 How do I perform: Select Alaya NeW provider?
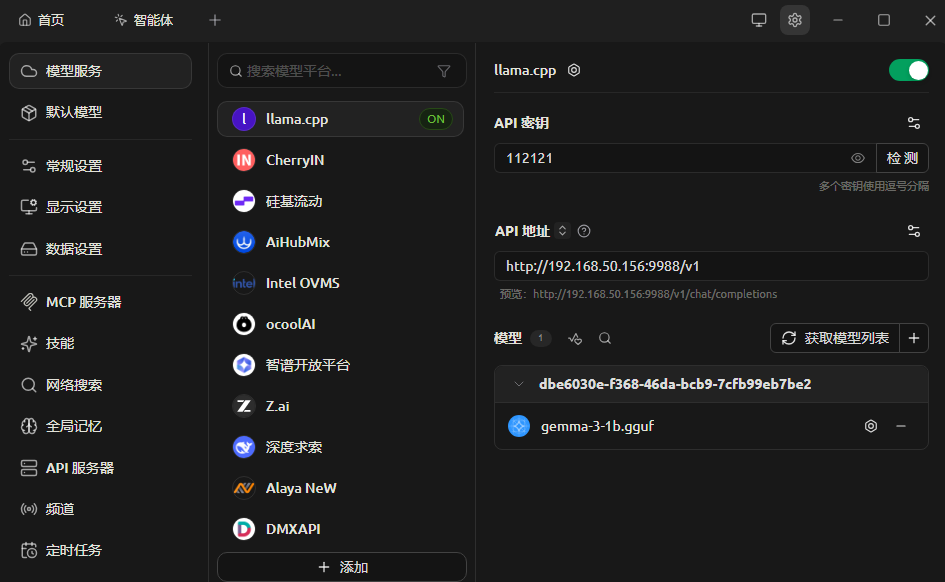pyautogui.click(x=341, y=488)
